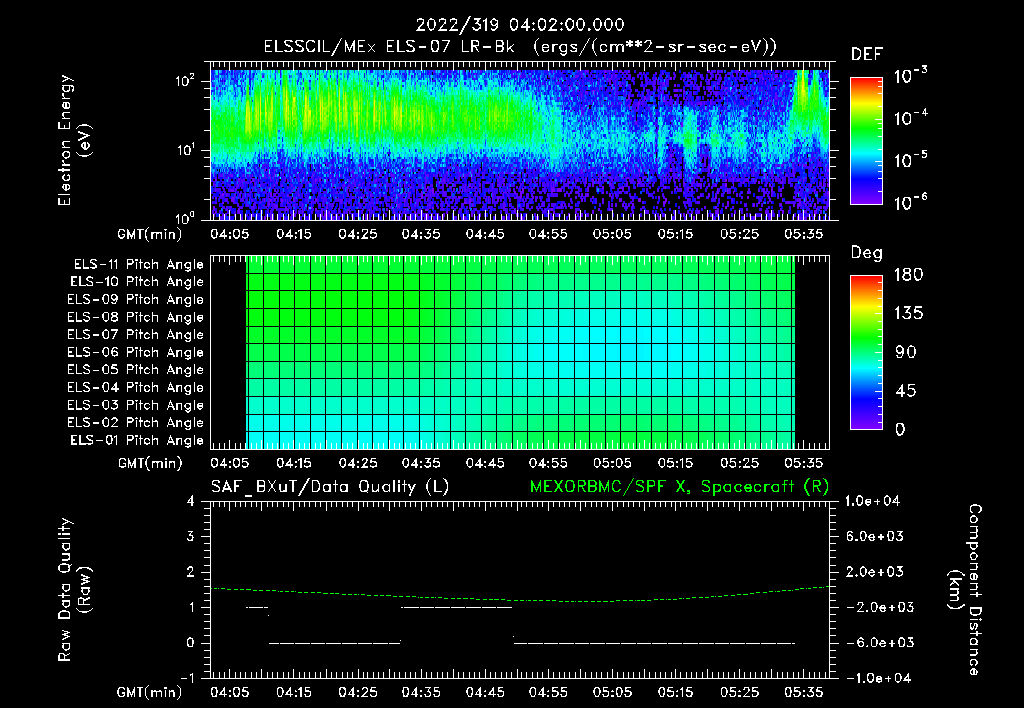Click 04:55 time tick under the spectrogram

click(548, 234)
